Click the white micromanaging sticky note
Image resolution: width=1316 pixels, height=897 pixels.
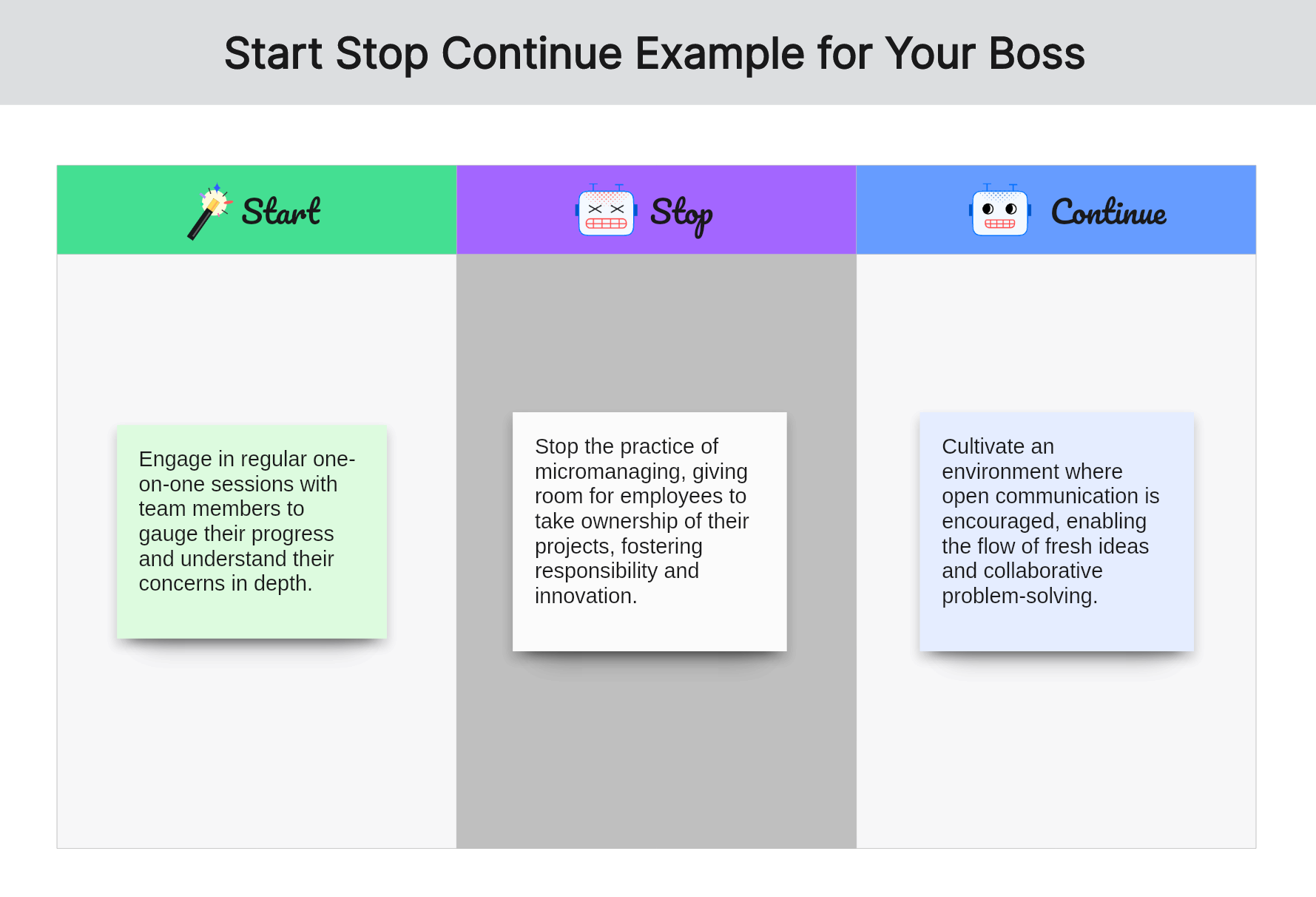coord(649,531)
